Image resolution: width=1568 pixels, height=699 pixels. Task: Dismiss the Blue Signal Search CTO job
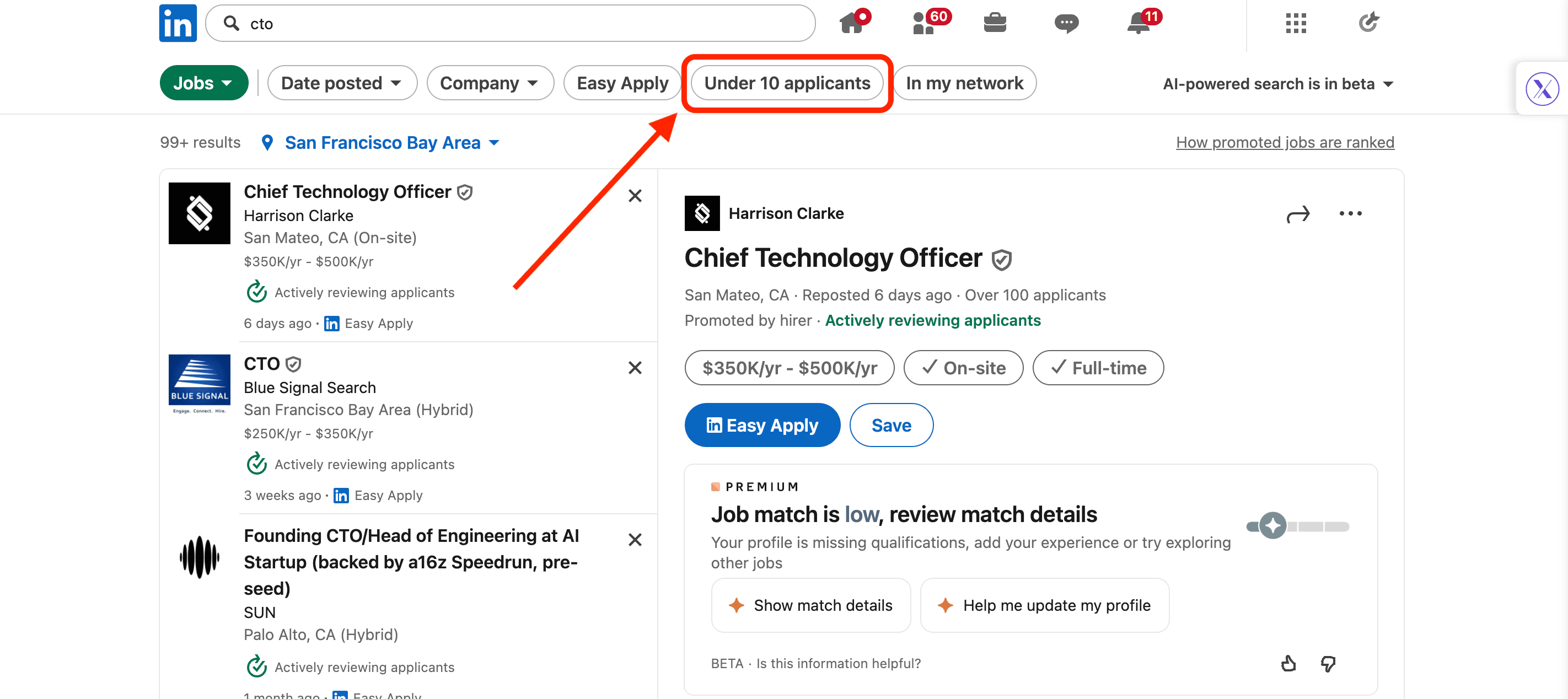(635, 368)
